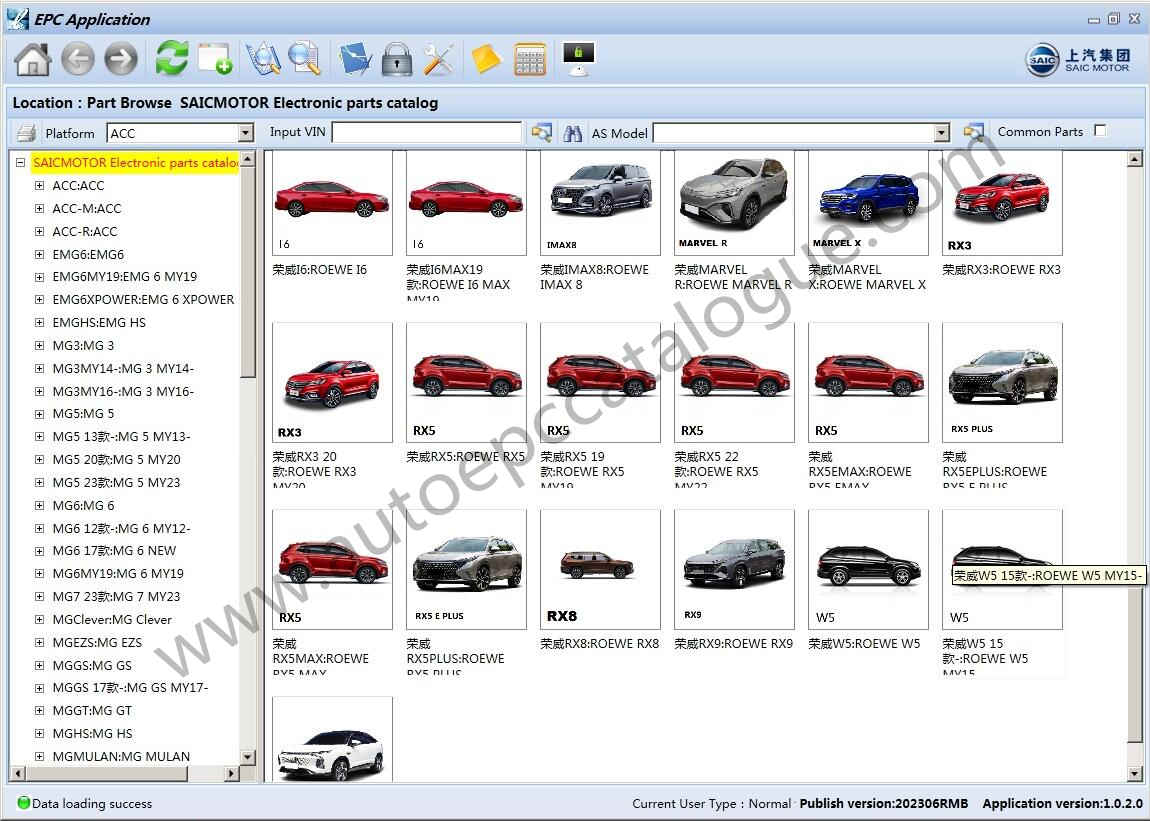Click the Publish version:202306RMB status text
This screenshot has height=821, width=1150.
click(x=884, y=803)
